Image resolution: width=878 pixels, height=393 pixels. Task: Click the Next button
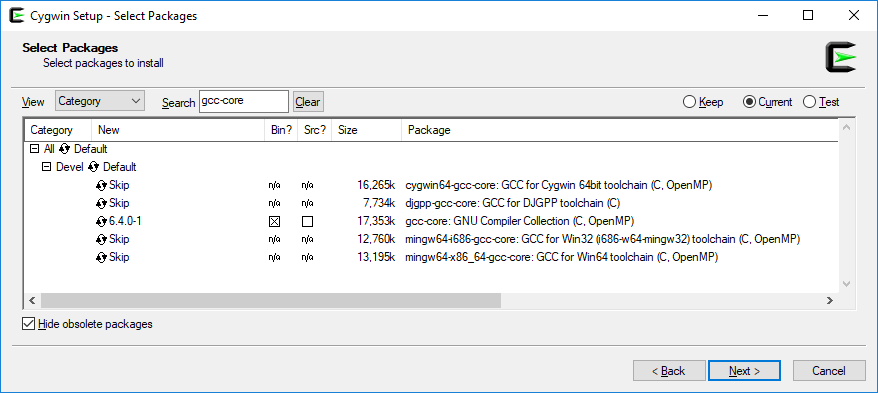pyautogui.click(x=744, y=371)
